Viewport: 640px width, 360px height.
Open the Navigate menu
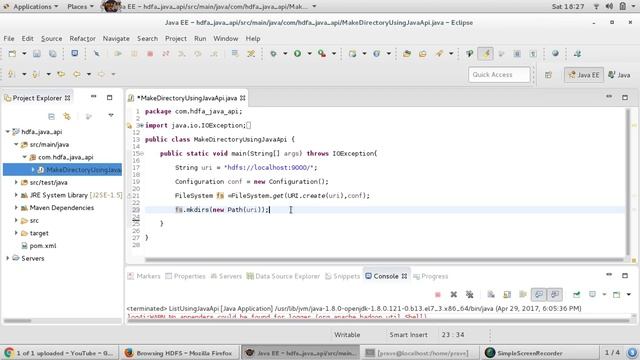tap(116, 38)
